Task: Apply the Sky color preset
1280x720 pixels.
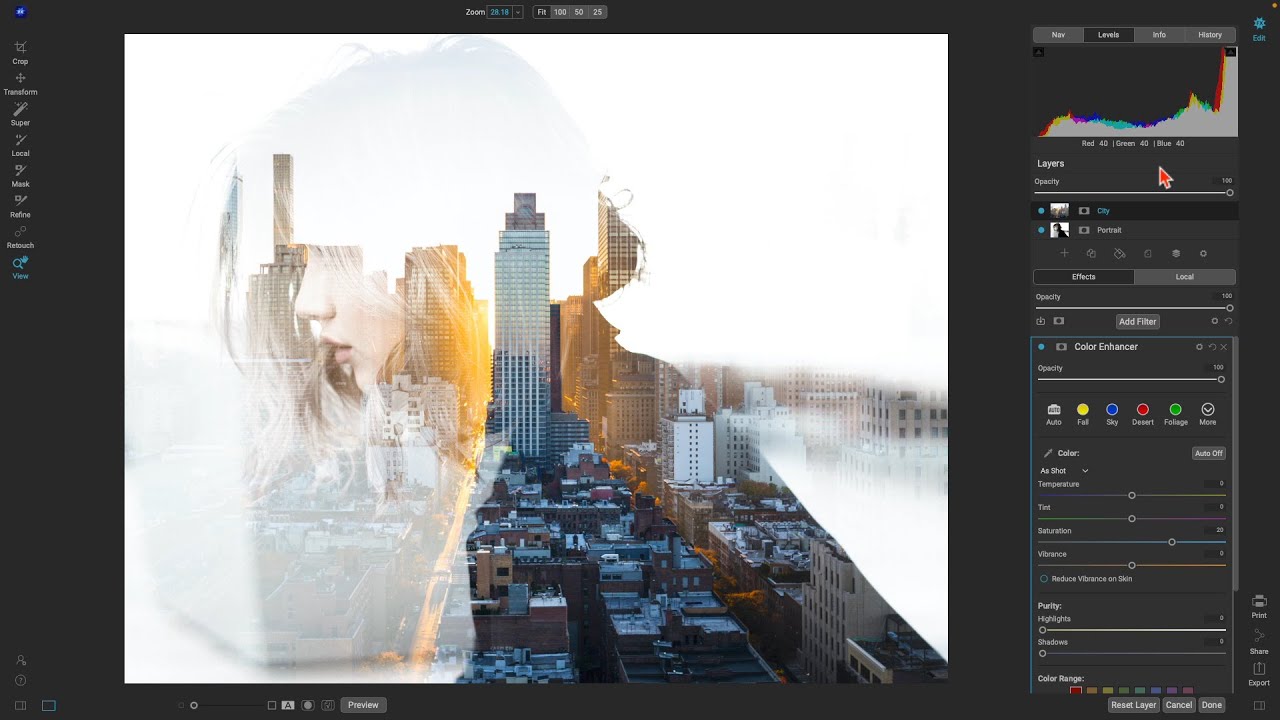Action: [x=1112, y=414]
